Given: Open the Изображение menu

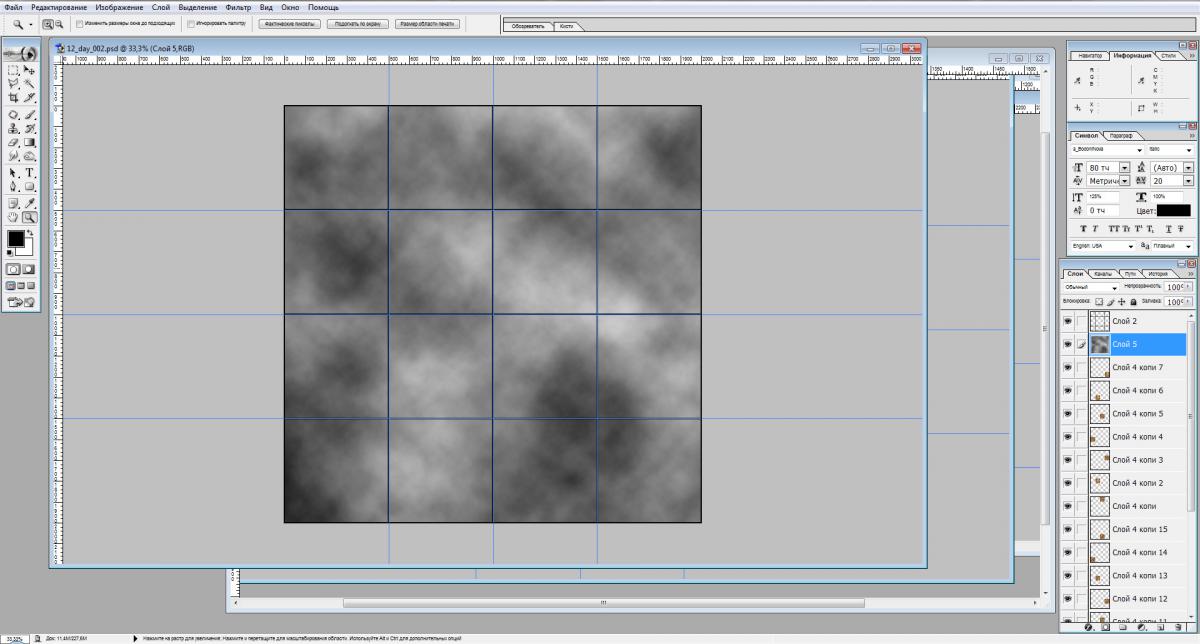Looking at the screenshot, I should [119, 7].
